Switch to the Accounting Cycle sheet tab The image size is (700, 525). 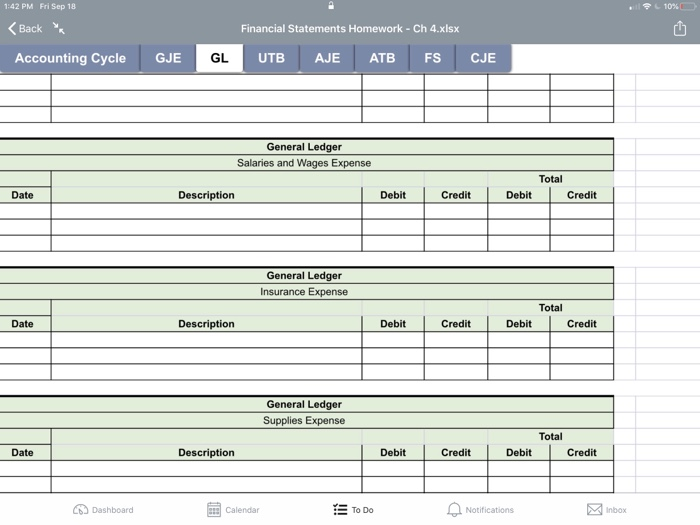(70, 58)
